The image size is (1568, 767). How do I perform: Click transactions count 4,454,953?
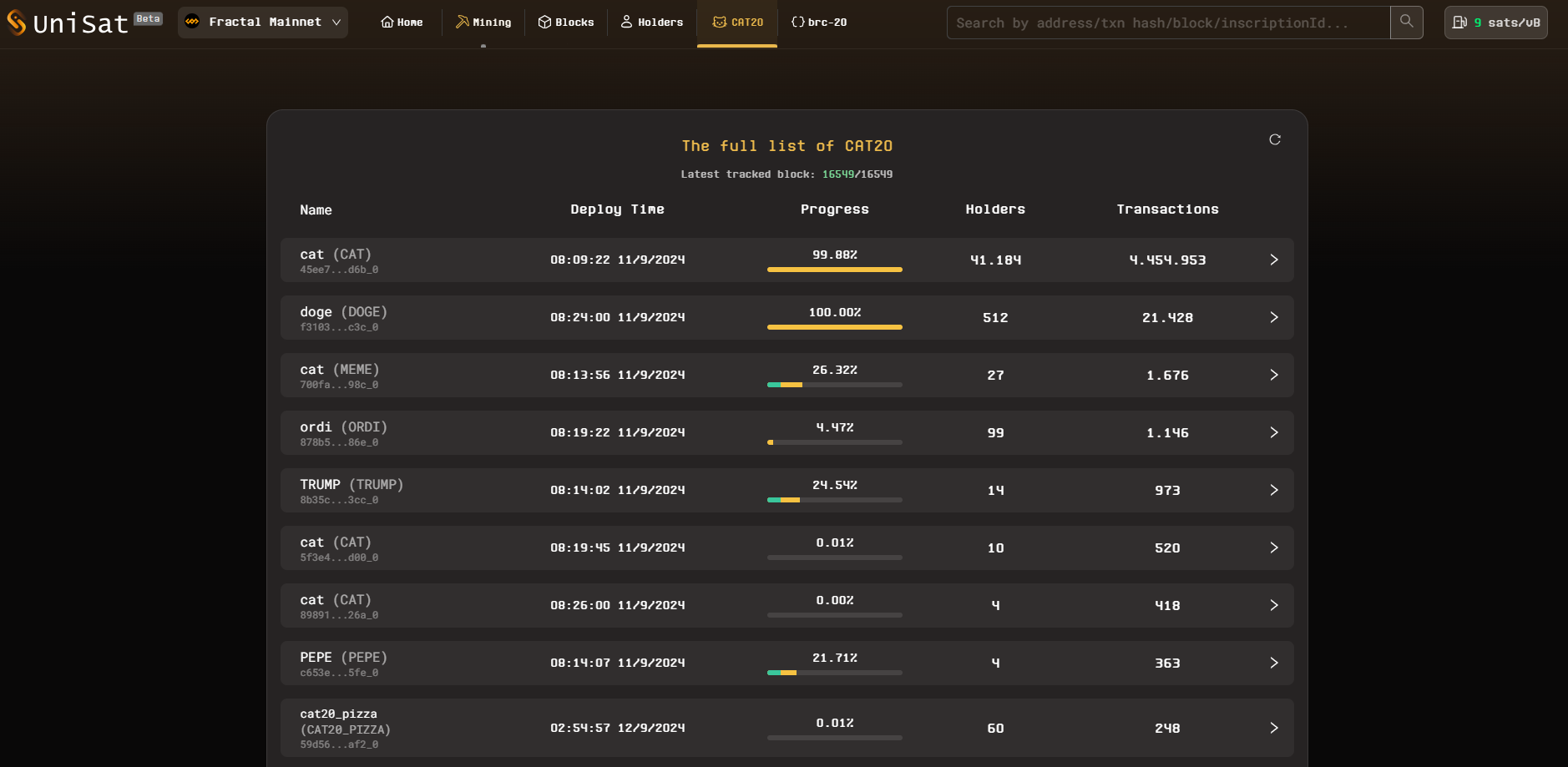1167,260
